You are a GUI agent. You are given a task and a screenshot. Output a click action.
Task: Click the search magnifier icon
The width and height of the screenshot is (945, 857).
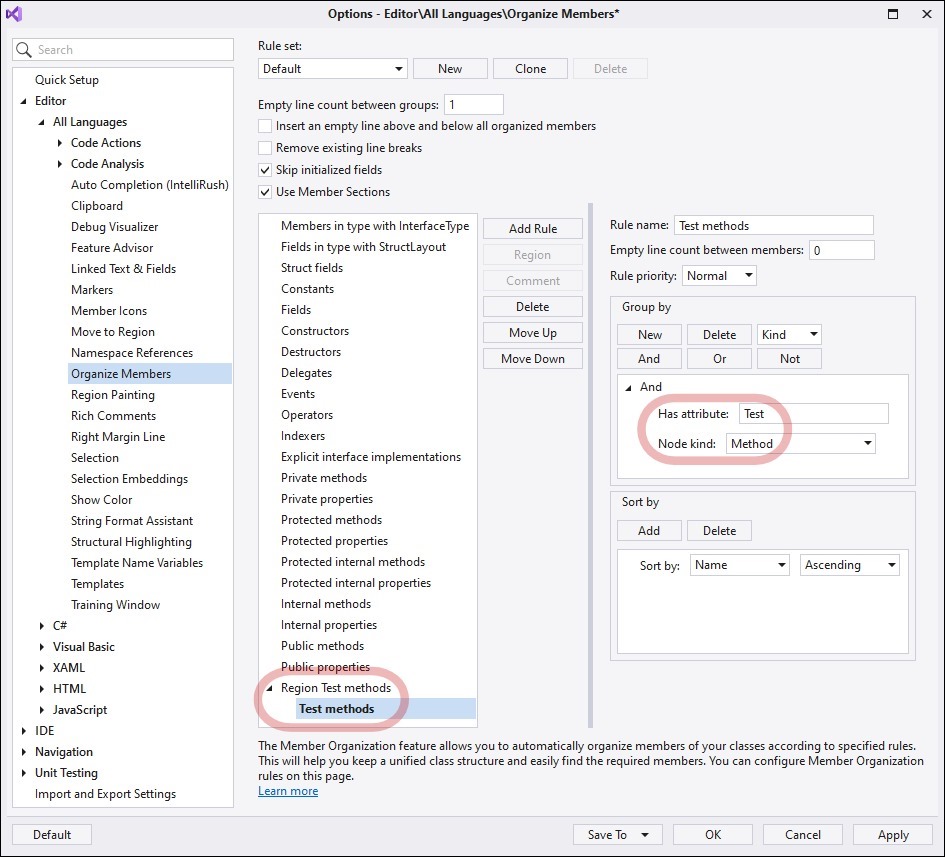coord(24,49)
